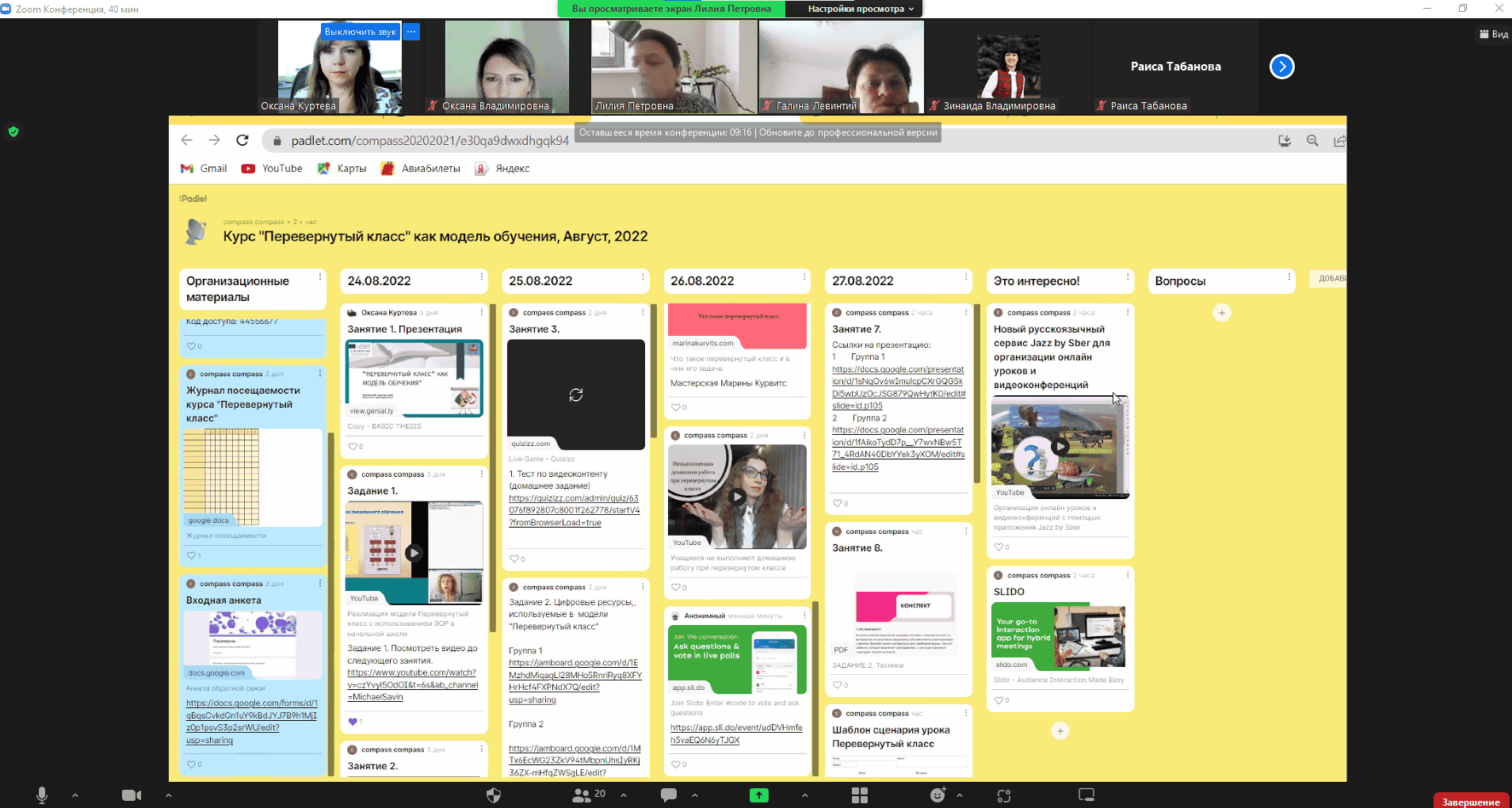The image size is (1512, 808).
Task: Click the browser reload icon
Action: [x=242, y=140]
